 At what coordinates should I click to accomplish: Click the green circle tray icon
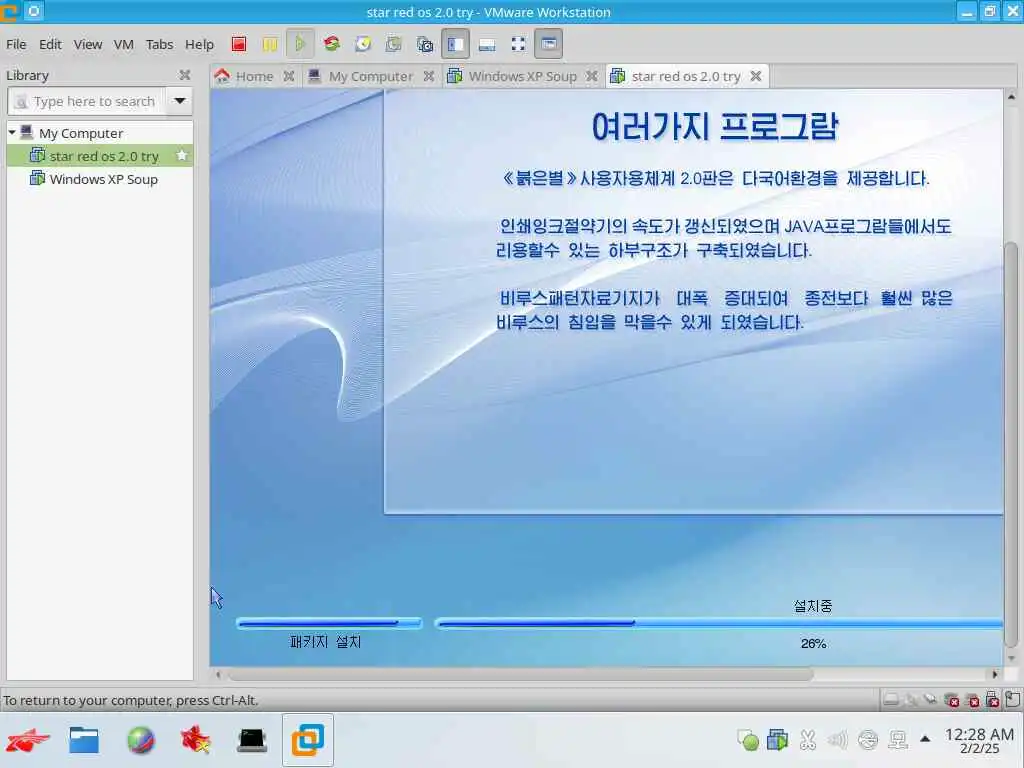748,740
